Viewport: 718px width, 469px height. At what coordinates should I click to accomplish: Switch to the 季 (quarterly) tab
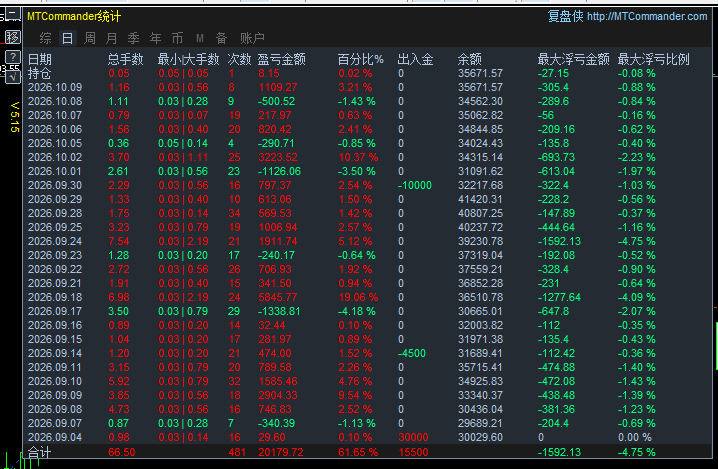133,38
